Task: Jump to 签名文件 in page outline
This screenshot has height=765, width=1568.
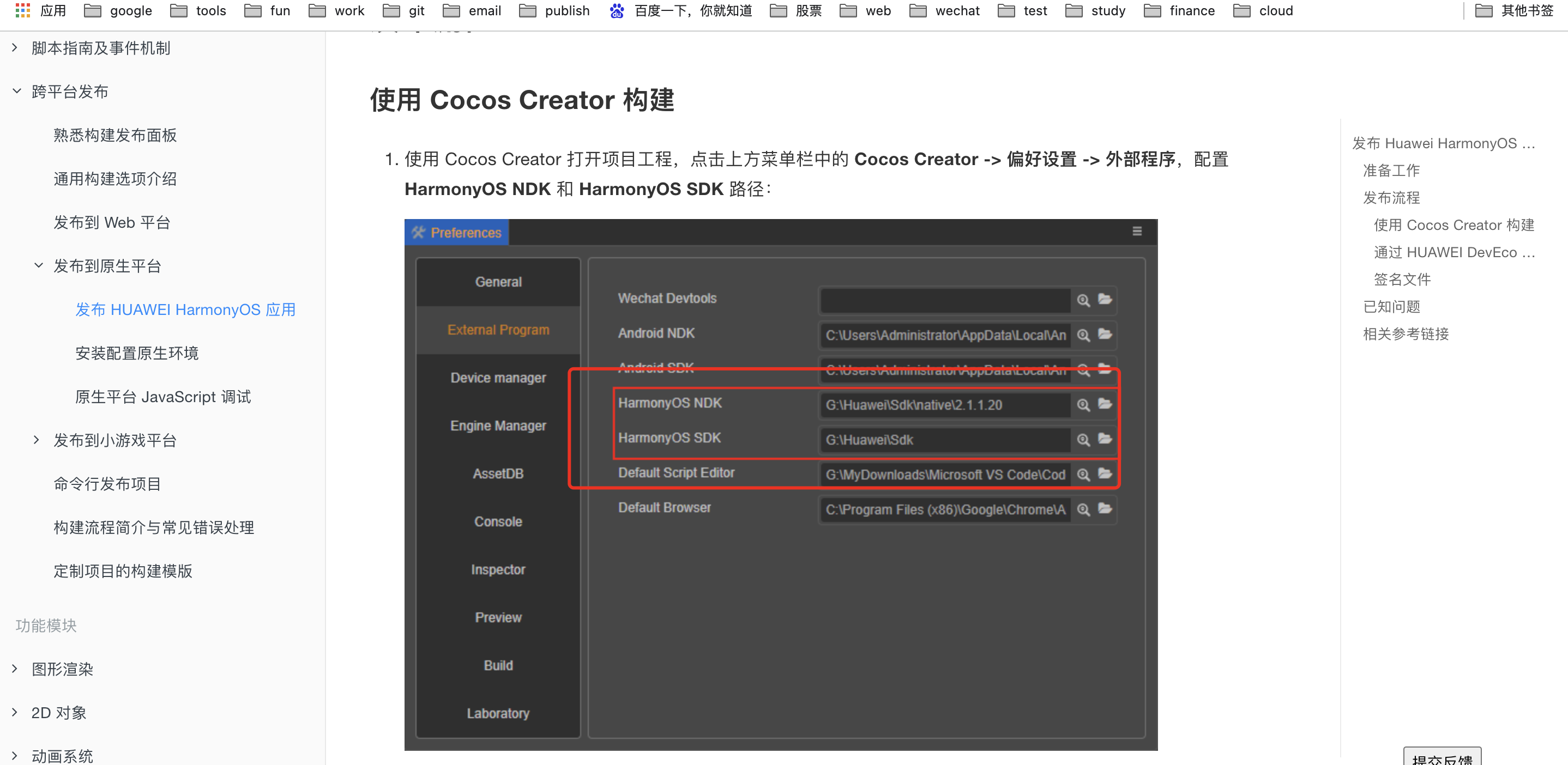Action: click(1401, 279)
